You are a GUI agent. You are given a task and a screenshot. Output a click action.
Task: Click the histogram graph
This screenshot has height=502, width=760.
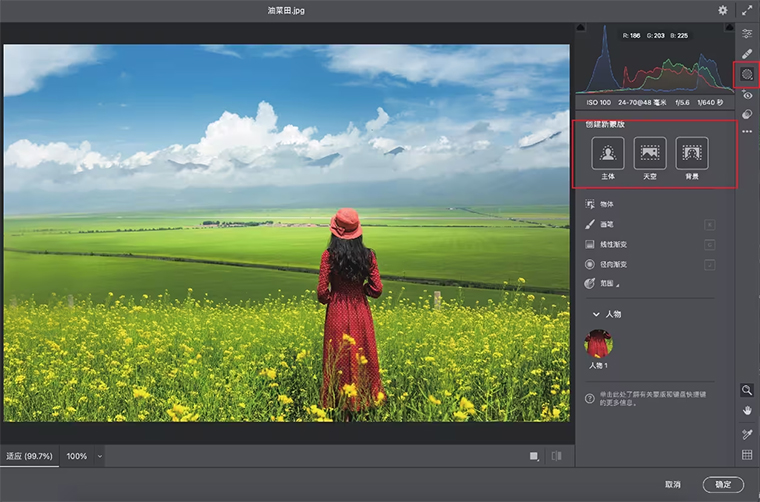(655, 66)
